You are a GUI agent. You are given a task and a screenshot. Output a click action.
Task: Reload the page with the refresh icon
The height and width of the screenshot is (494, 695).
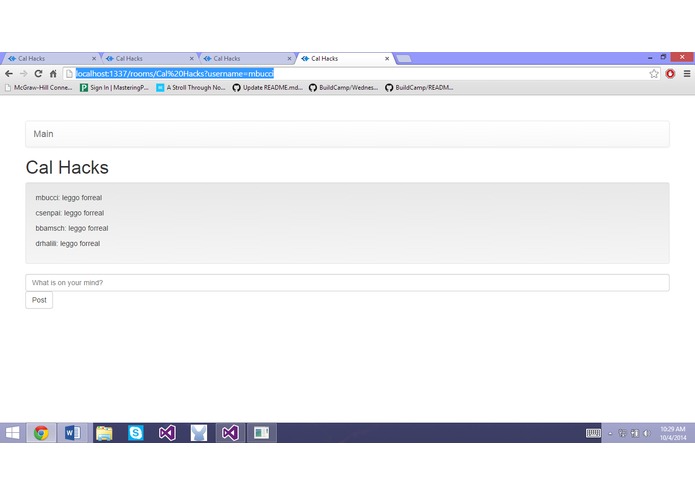point(38,74)
